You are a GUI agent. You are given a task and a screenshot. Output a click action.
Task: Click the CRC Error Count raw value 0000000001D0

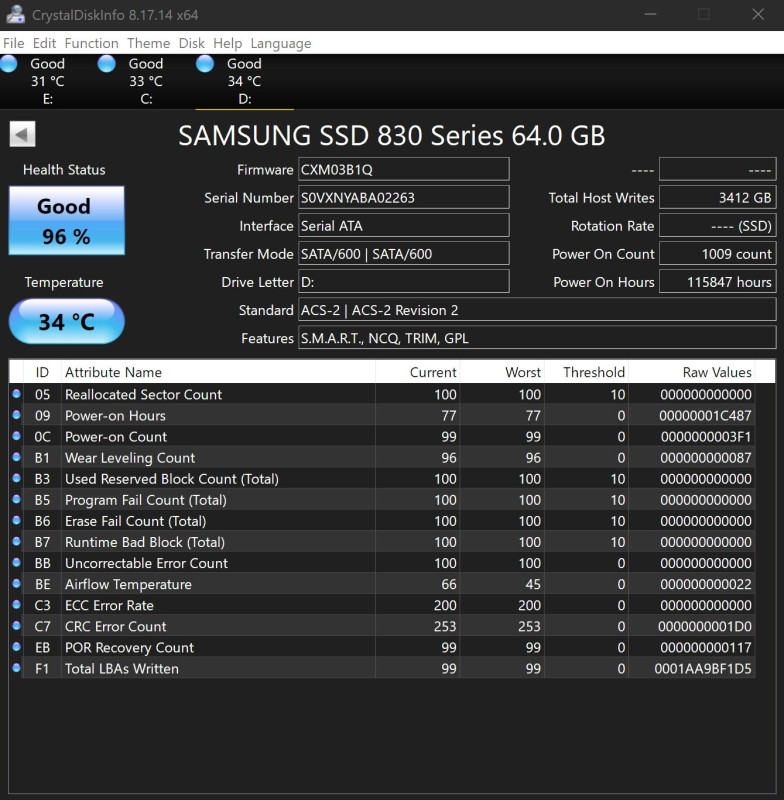coord(704,626)
